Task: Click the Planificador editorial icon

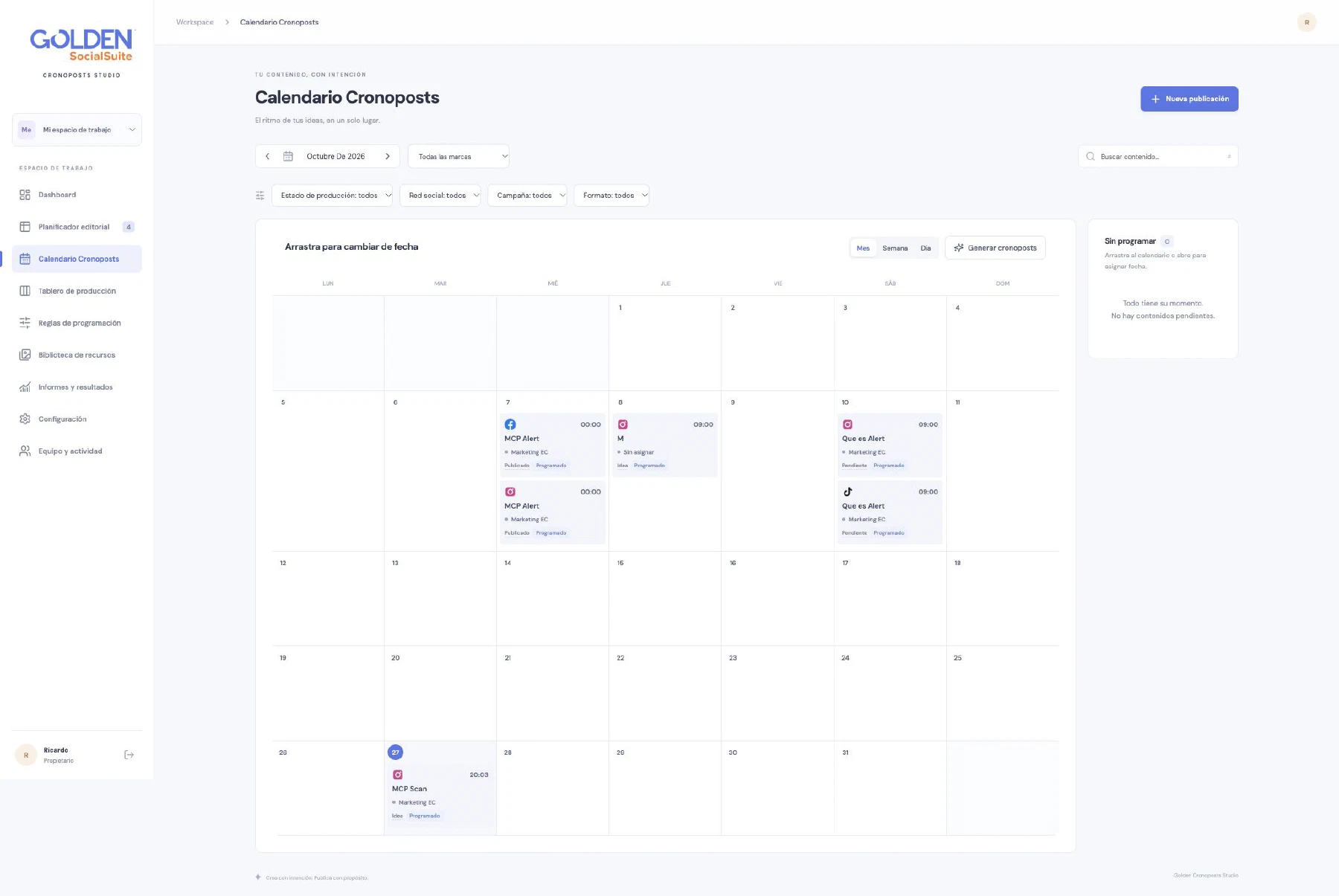Action: pos(25,227)
